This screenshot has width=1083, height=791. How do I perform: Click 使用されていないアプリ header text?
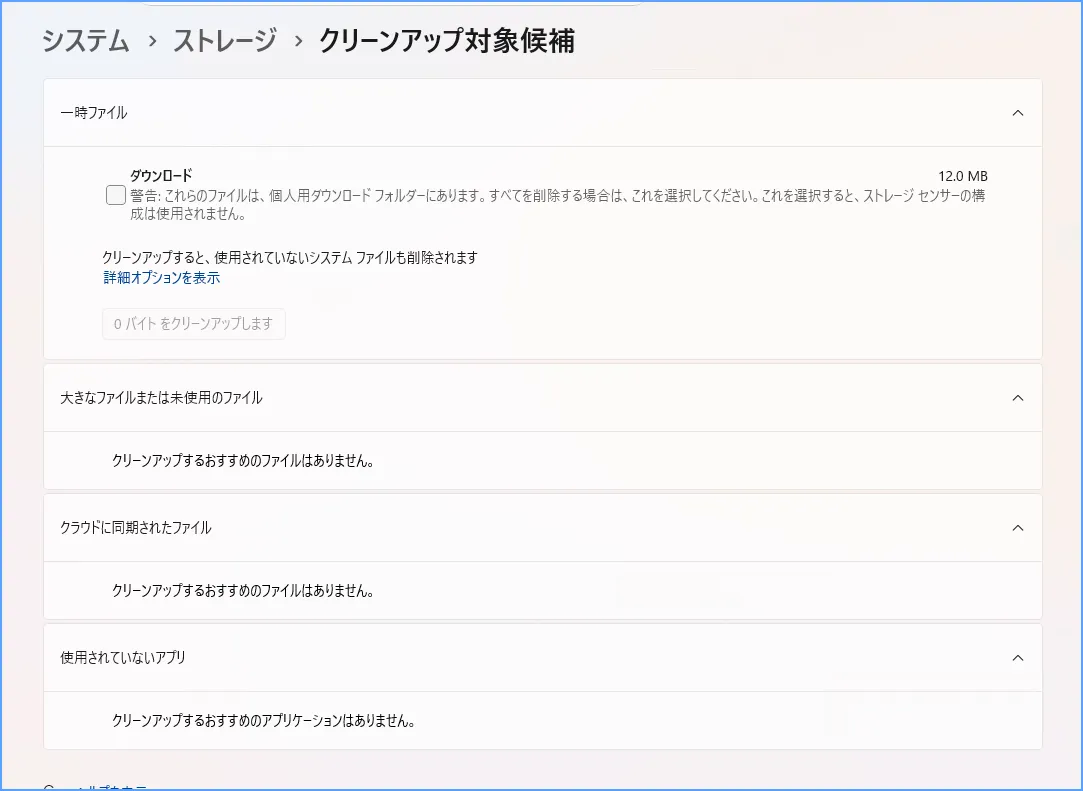click(123, 658)
